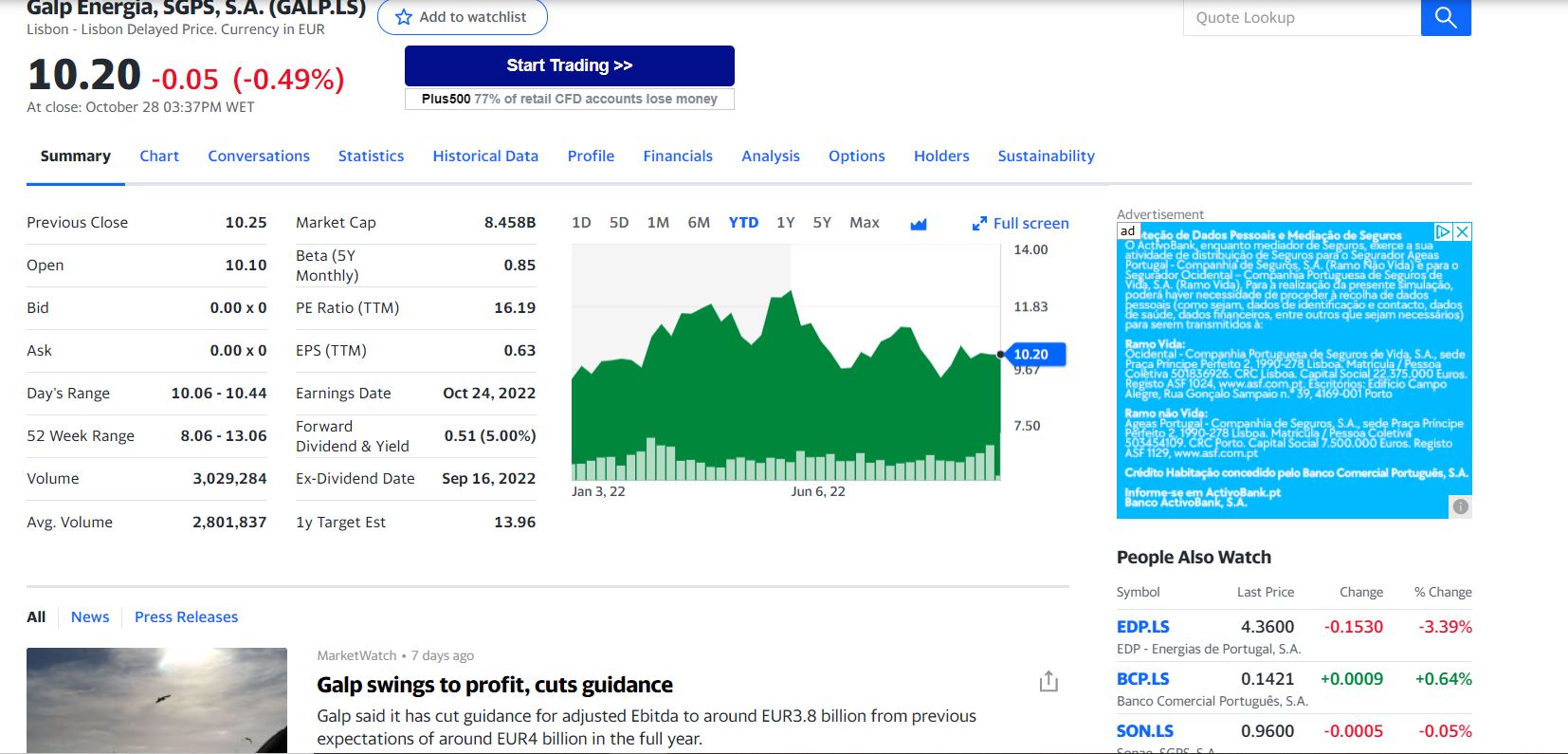Select the Max chart range

click(865, 223)
